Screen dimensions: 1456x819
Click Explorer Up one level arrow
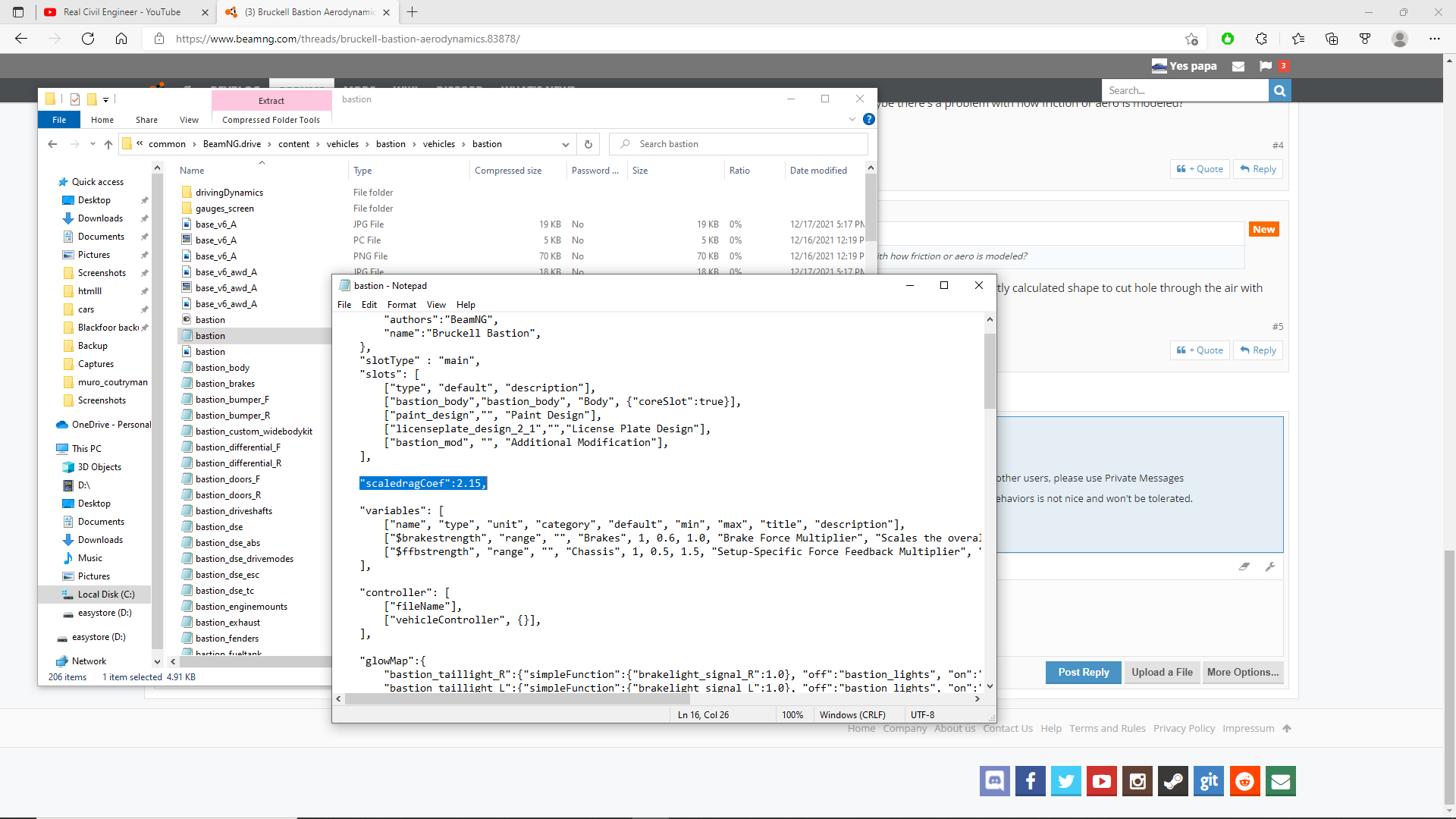pyautogui.click(x=108, y=144)
